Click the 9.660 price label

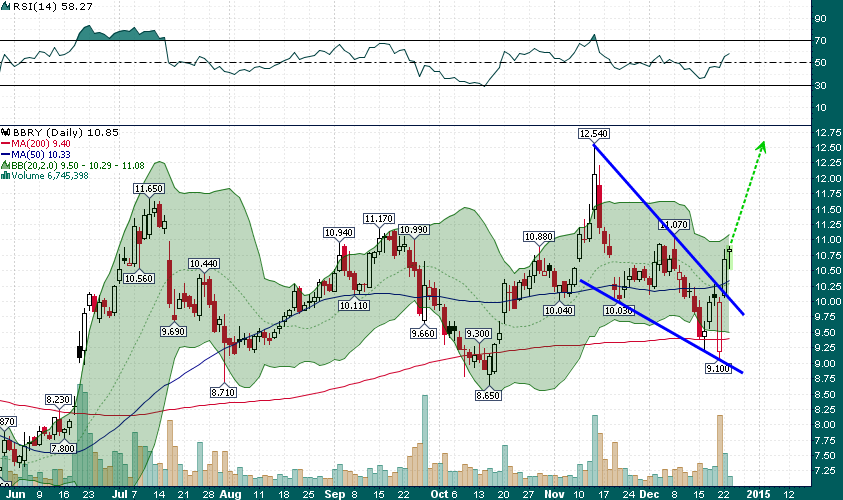(x=423, y=333)
